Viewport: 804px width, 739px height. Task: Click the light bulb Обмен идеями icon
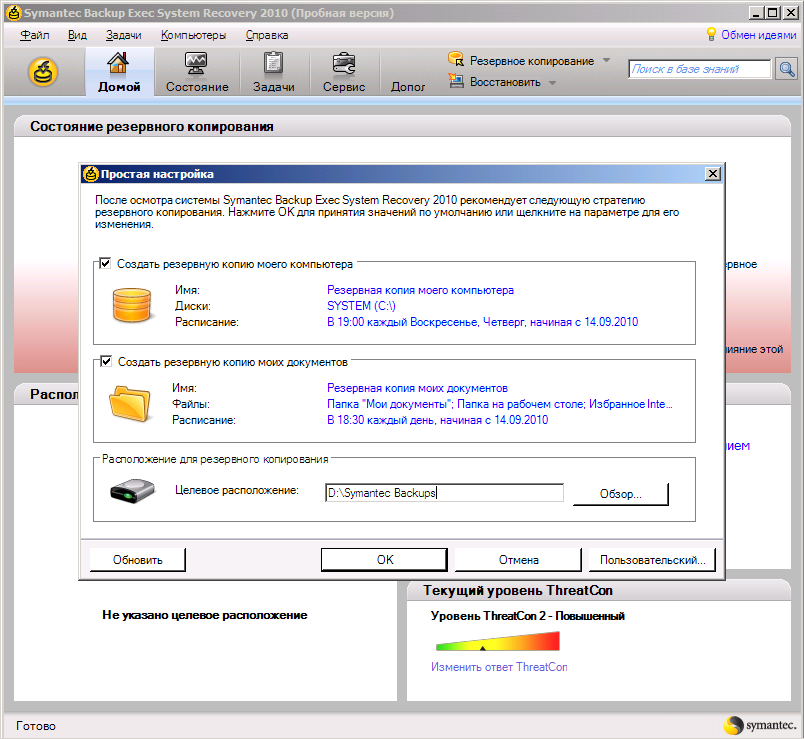pyautogui.click(x=711, y=34)
